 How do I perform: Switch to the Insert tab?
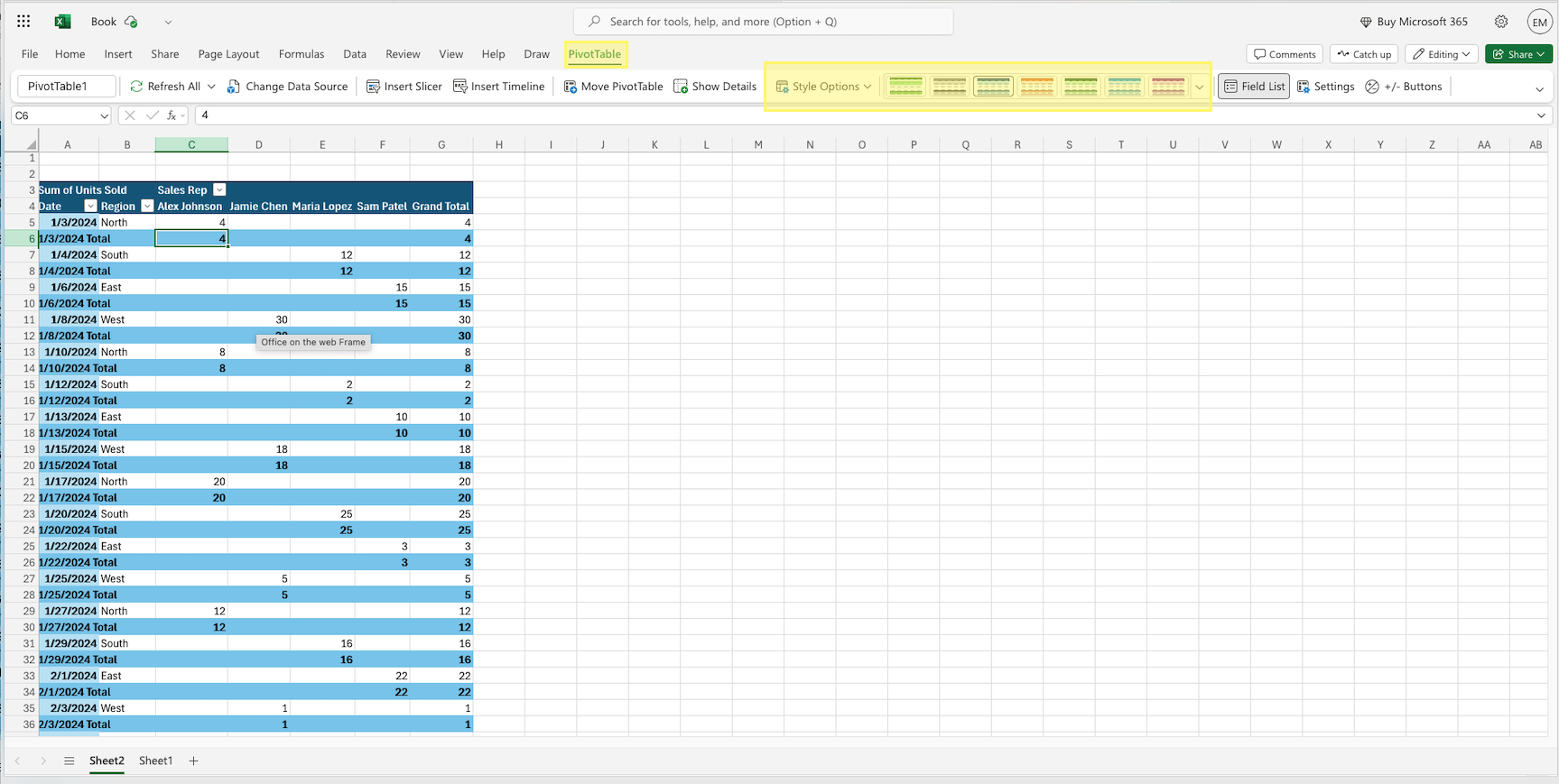coord(118,54)
